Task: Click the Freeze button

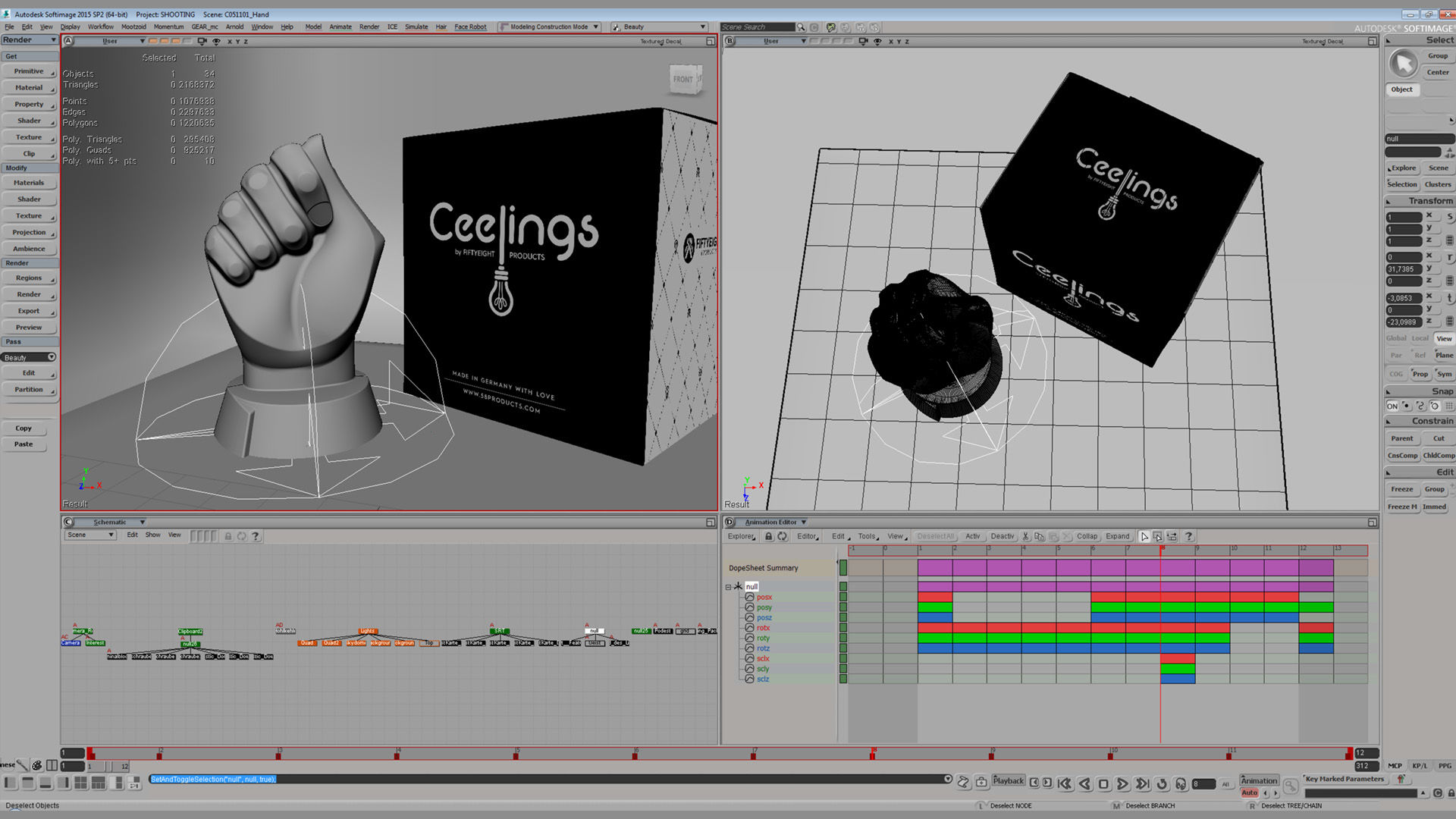Action: [x=1401, y=489]
